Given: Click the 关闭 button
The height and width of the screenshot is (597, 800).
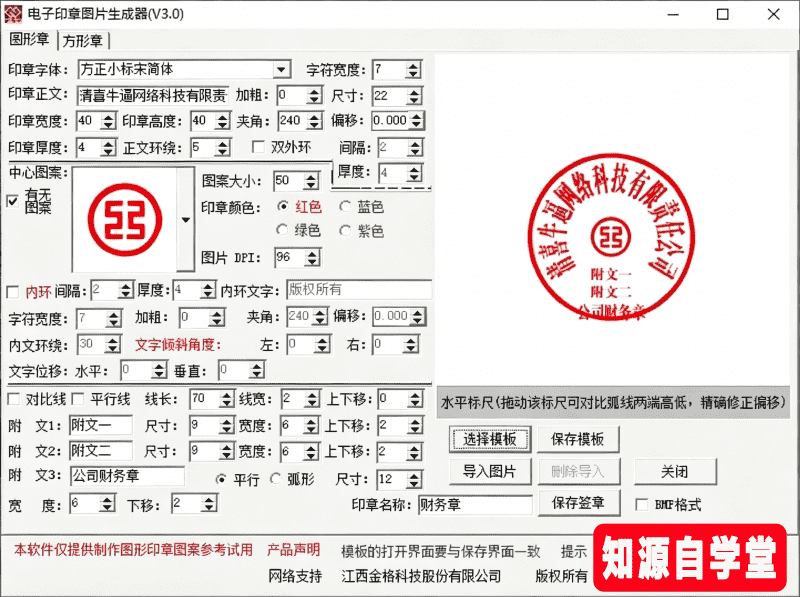Looking at the screenshot, I should 674,471.
